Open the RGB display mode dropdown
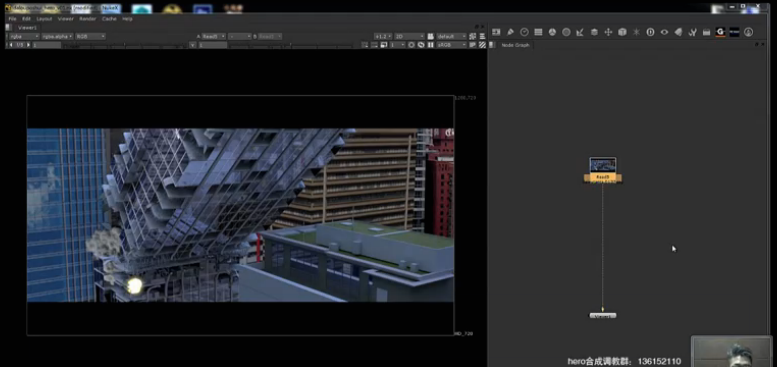The width and height of the screenshot is (777, 390). click(91, 37)
